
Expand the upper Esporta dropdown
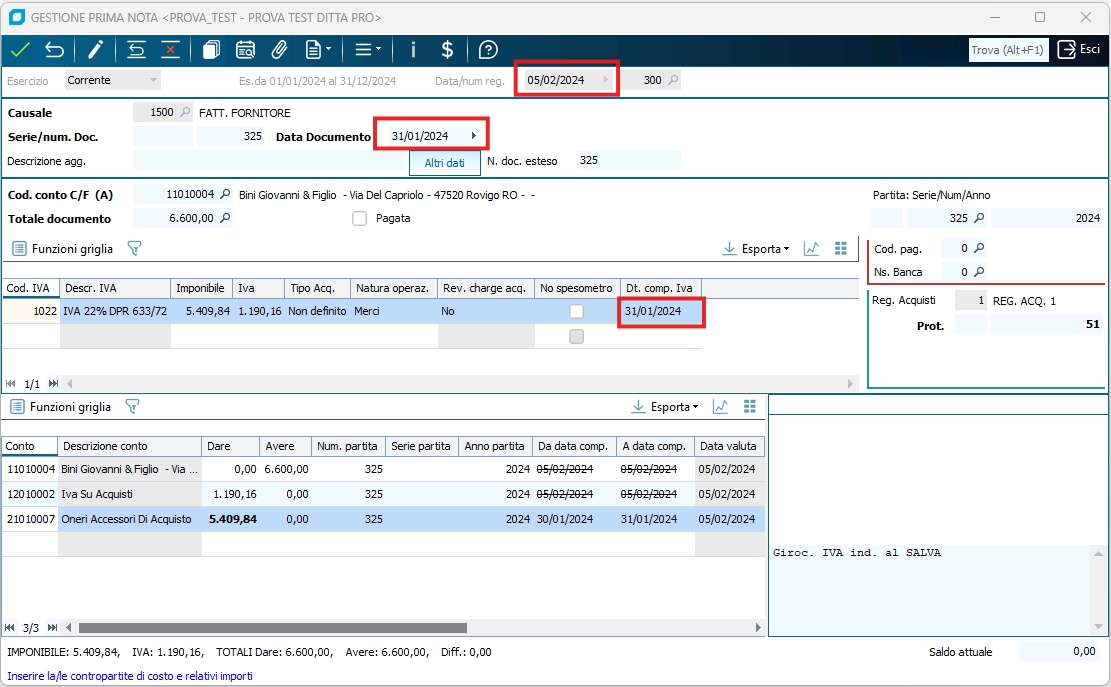point(755,249)
